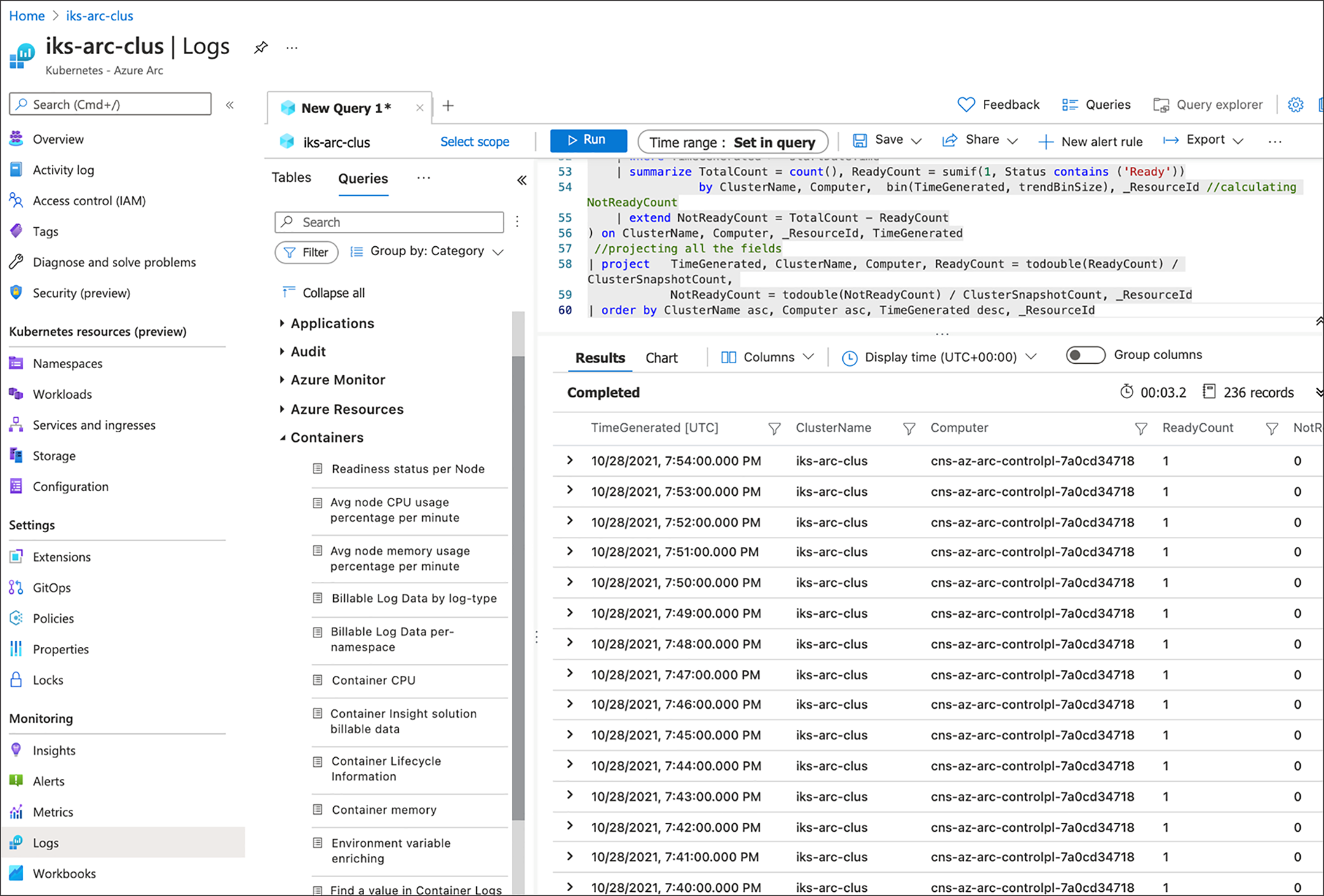Switch to the Tables tab
Screen dimensions: 1324x896
tap(291, 177)
